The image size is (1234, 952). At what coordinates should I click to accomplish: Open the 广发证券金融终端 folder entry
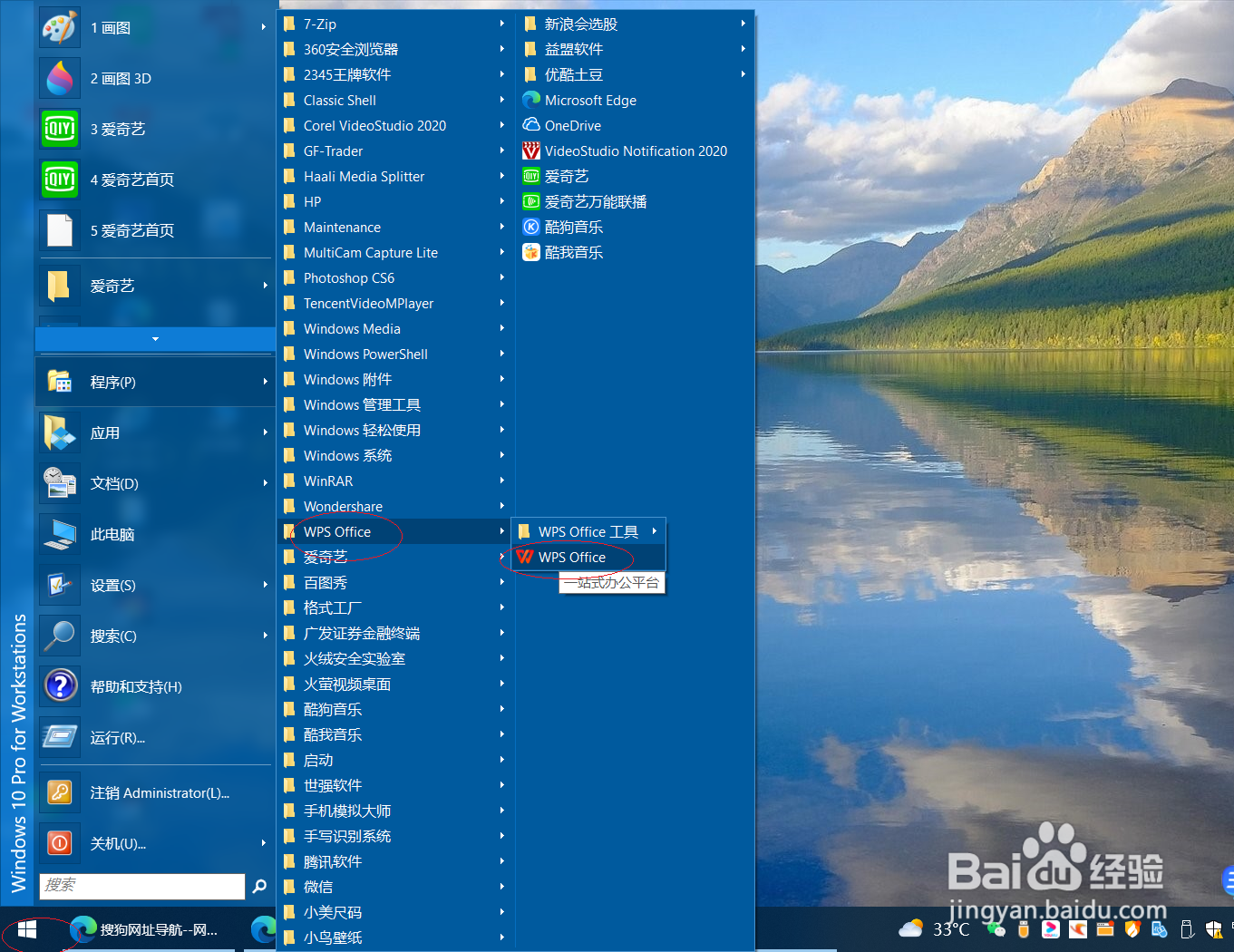click(396, 633)
